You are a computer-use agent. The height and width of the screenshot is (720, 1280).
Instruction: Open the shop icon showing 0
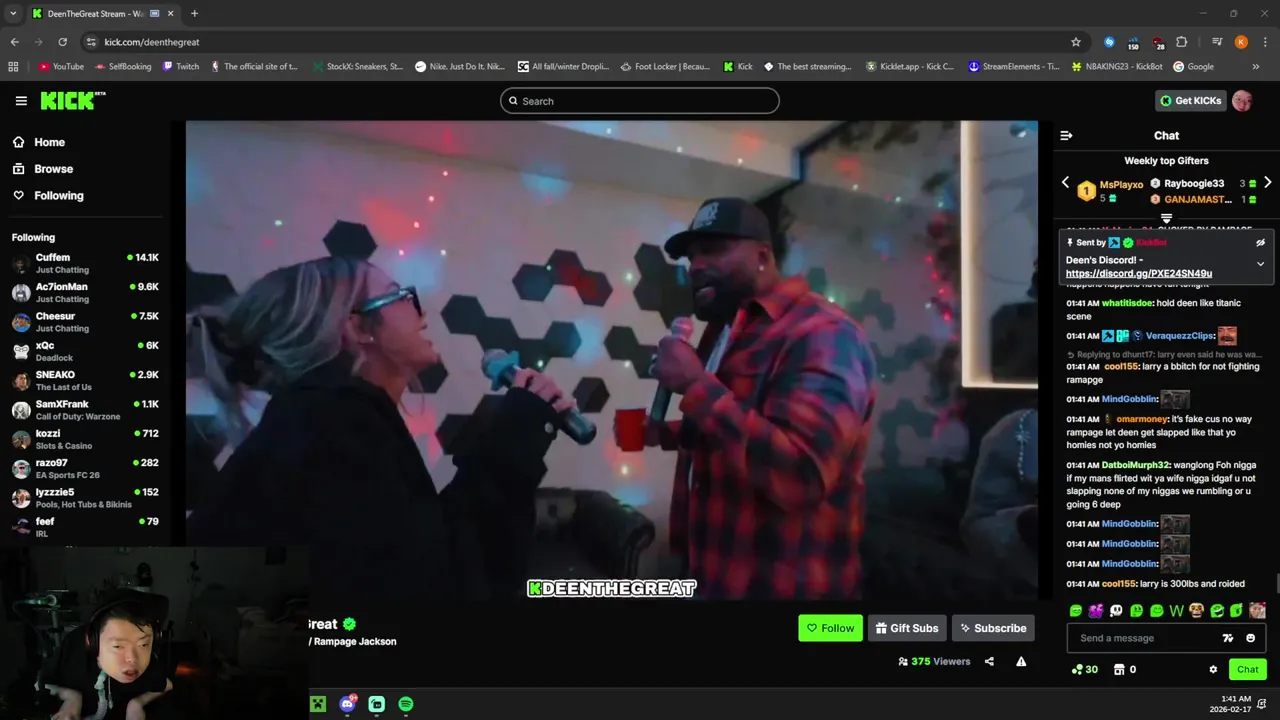[1124, 670]
